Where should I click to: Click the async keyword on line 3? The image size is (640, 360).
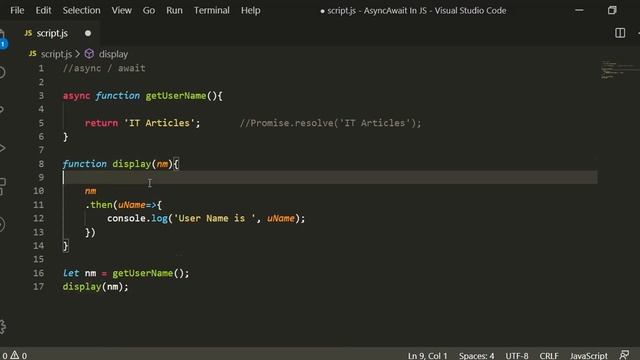tap(76, 96)
